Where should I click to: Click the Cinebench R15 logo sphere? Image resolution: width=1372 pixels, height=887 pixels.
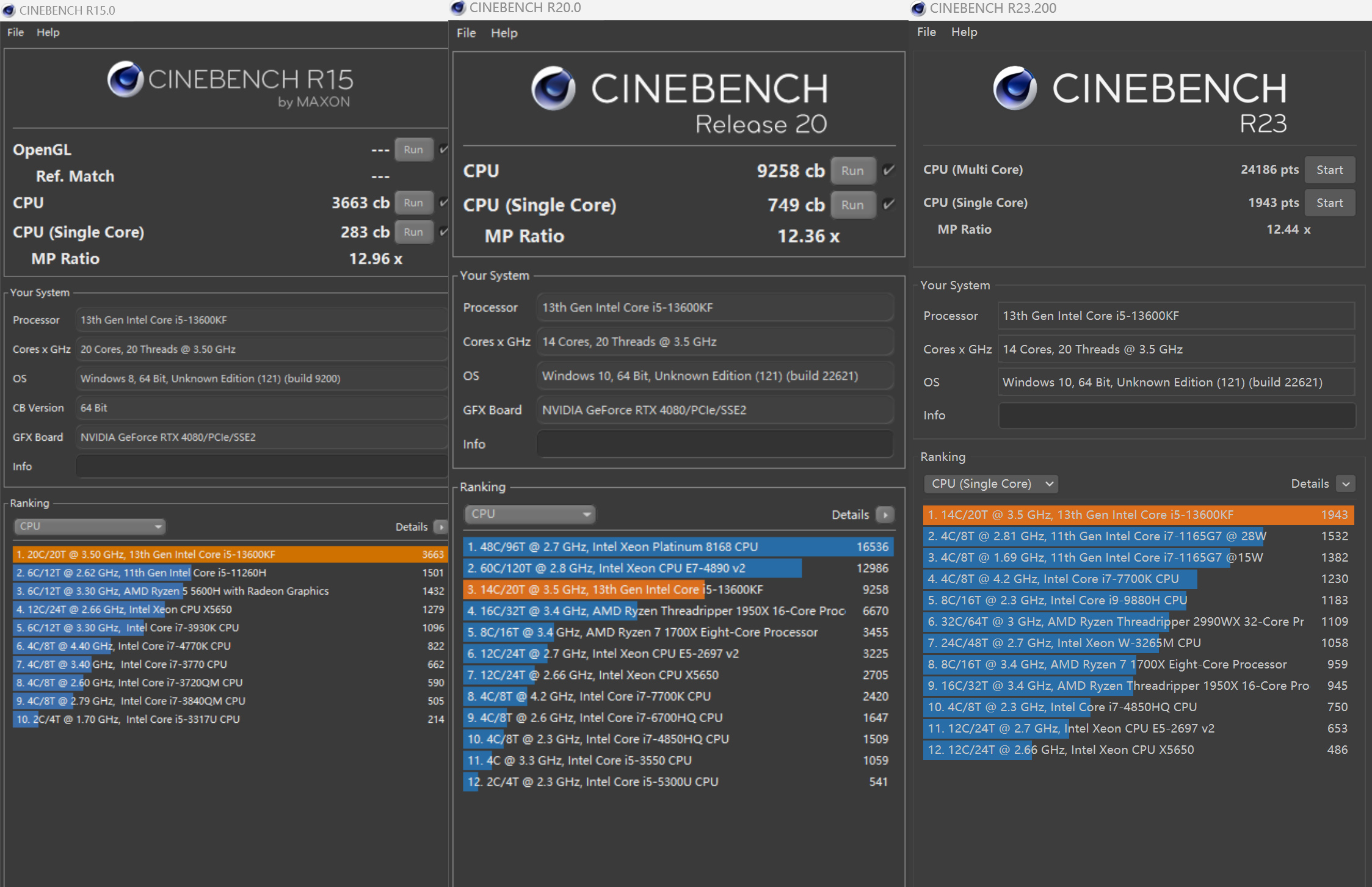click(x=125, y=79)
